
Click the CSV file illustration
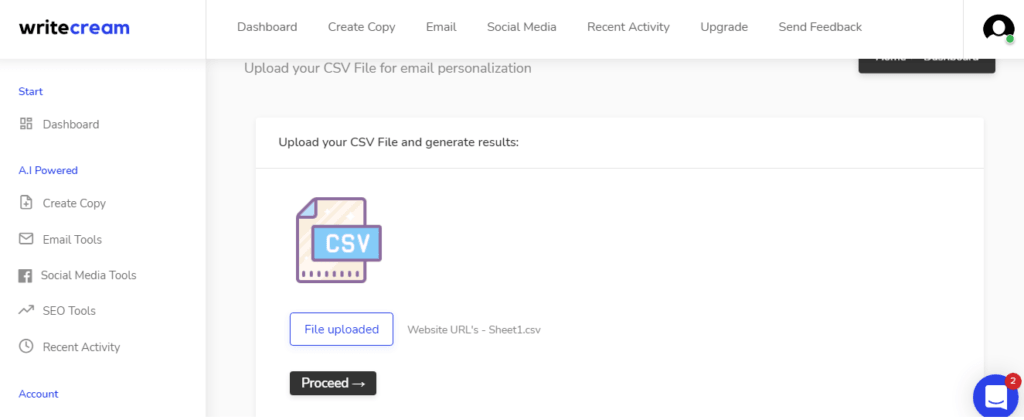(x=338, y=240)
